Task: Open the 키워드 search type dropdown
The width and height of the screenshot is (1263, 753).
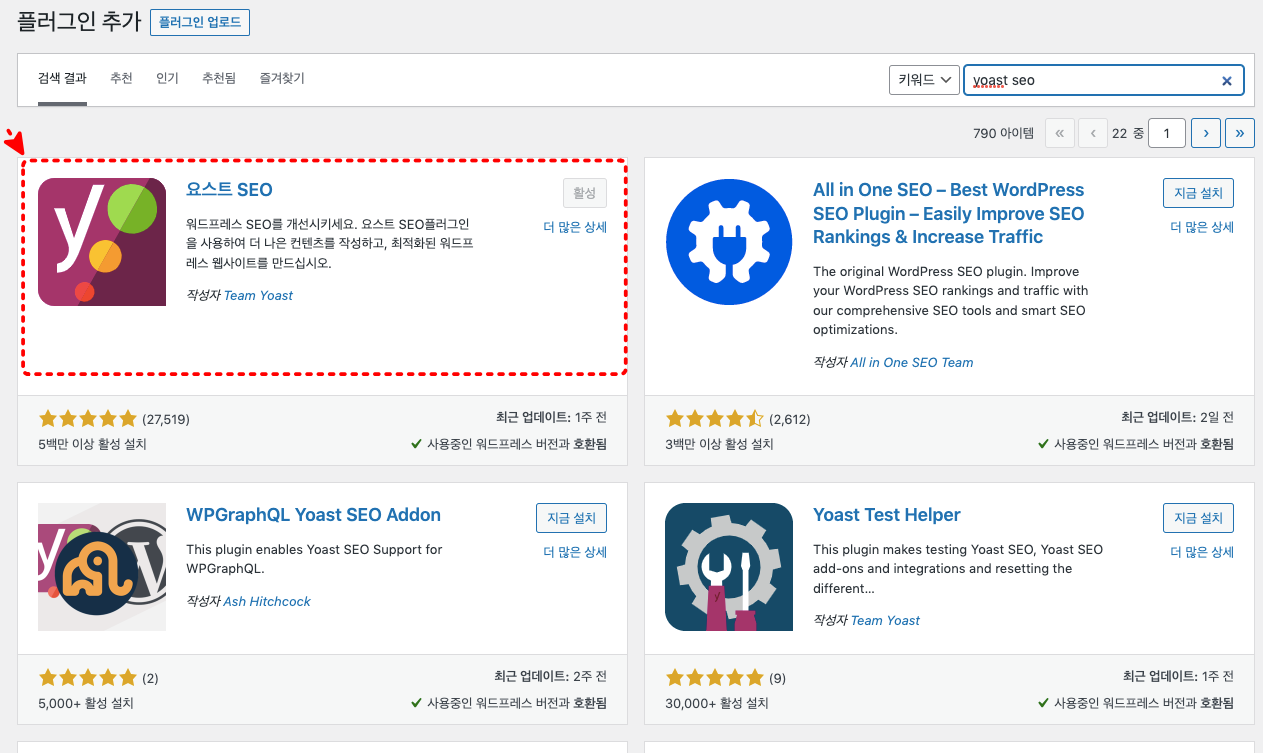Action: pyautogui.click(x=924, y=80)
